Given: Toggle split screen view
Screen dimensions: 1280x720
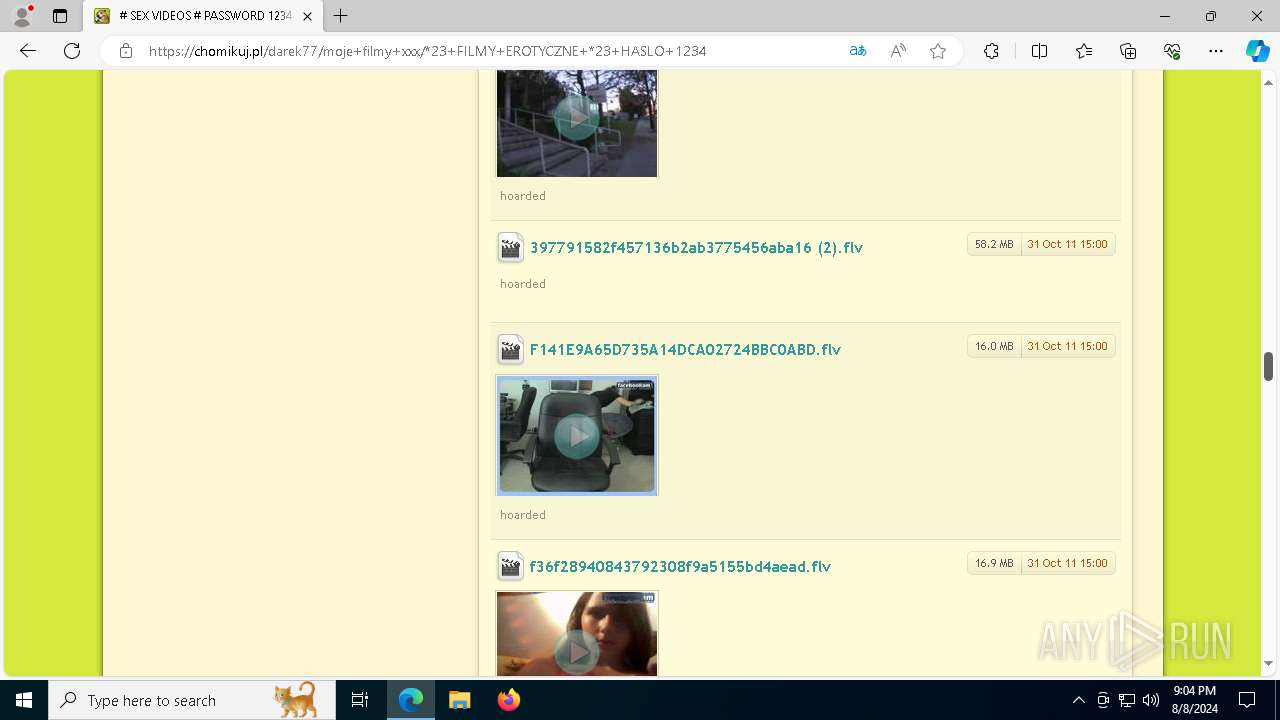Looking at the screenshot, I should [1039, 51].
